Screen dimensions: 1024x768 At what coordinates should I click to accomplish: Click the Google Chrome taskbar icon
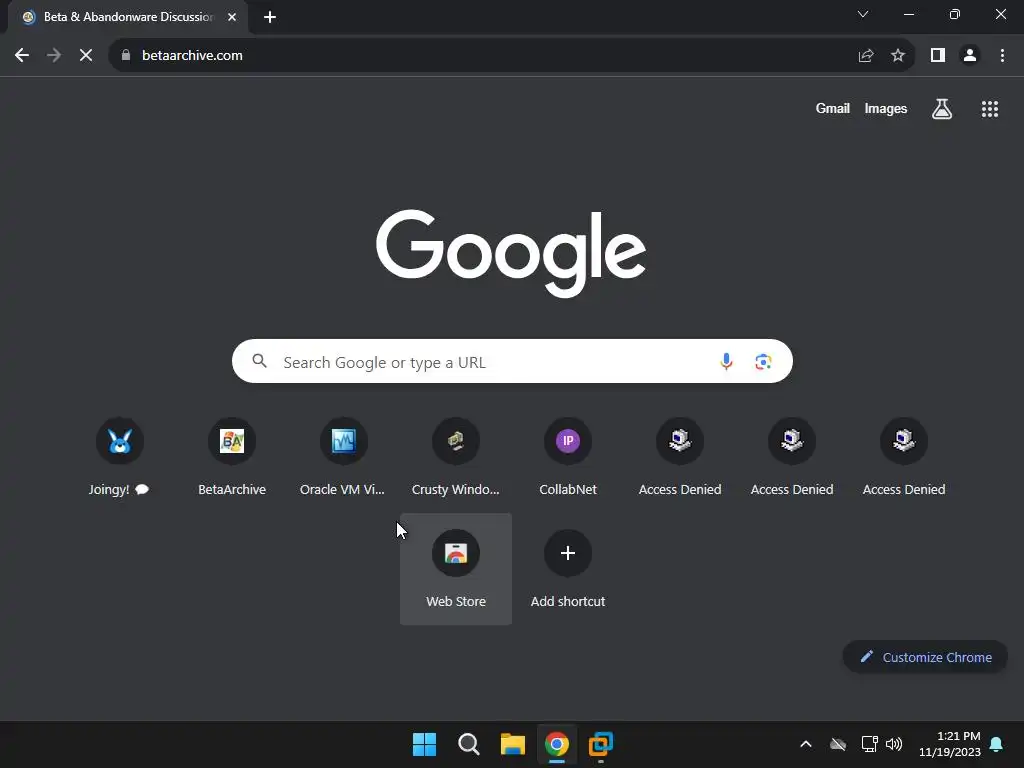click(557, 744)
